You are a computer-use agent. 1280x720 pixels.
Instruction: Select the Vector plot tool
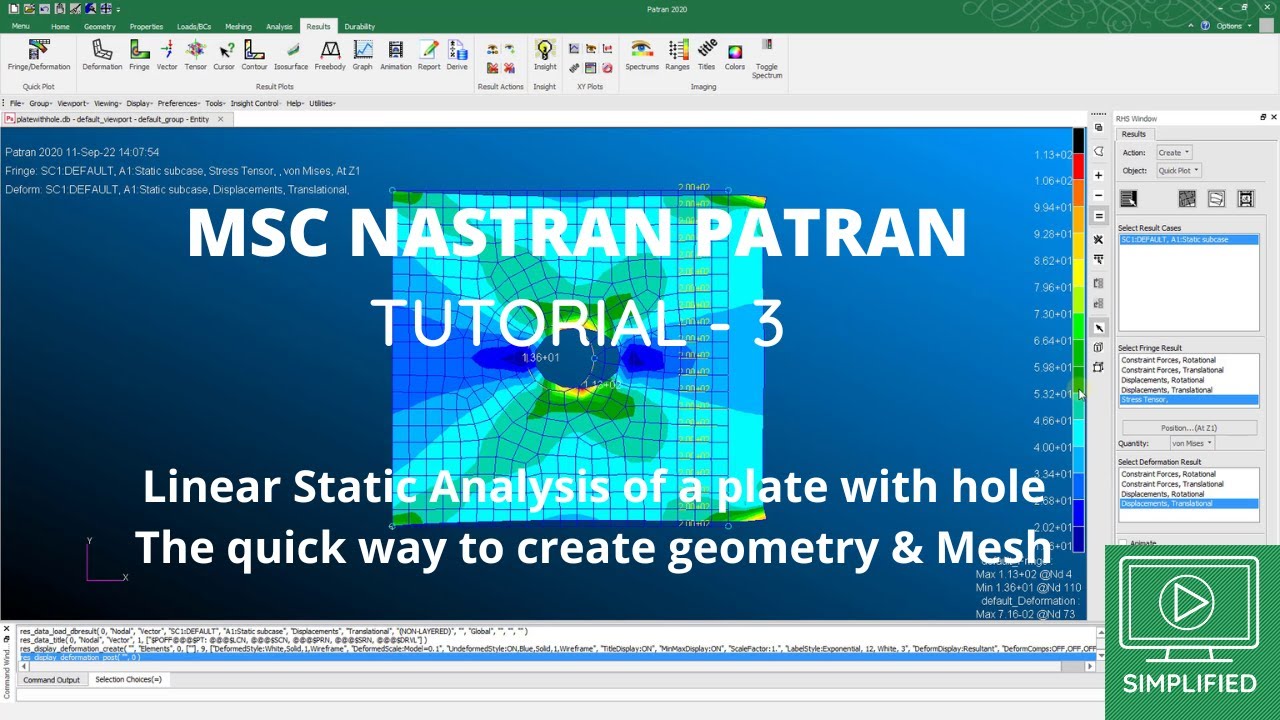pyautogui.click(x=167, y=56)
